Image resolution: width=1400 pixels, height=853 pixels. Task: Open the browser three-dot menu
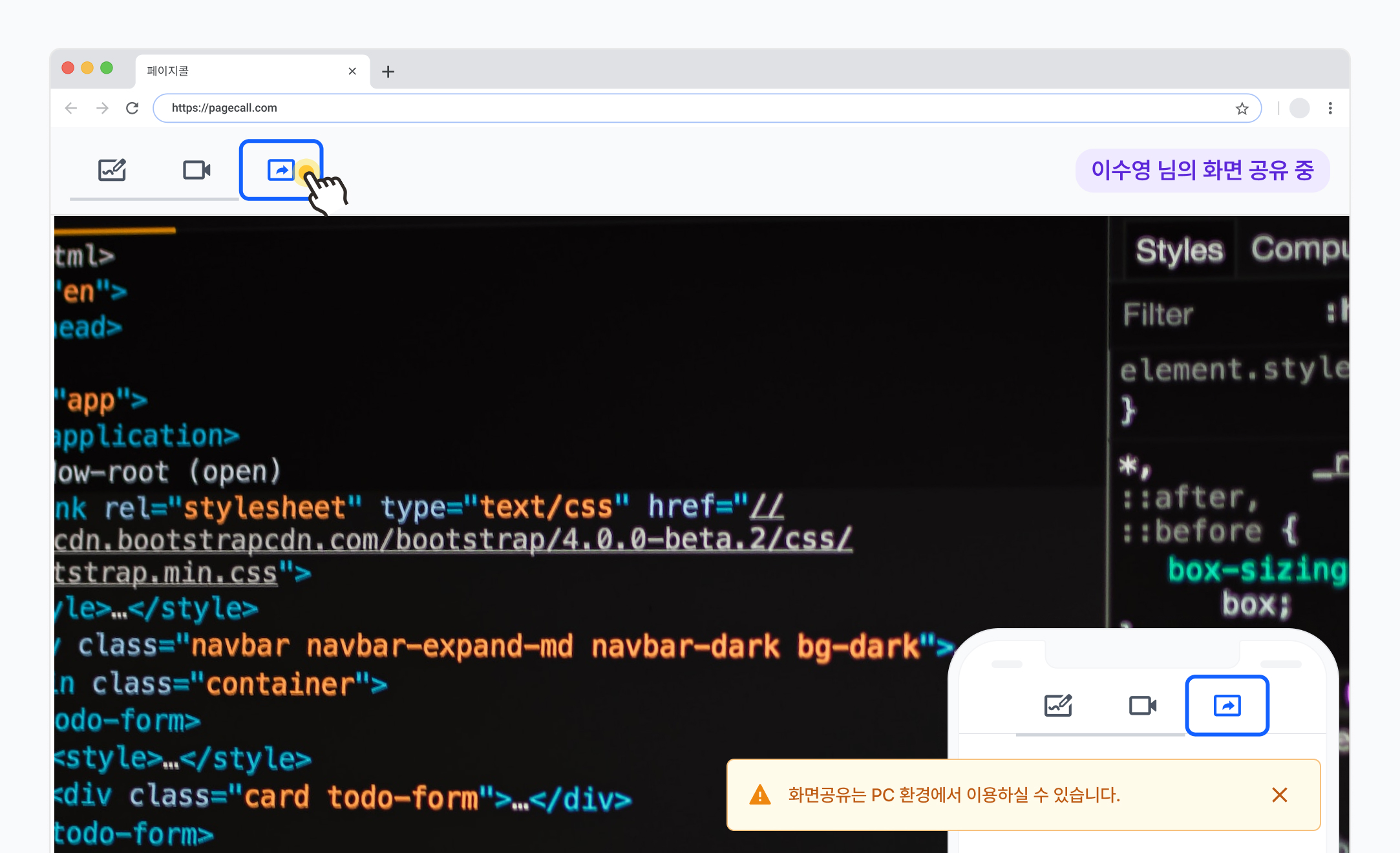coord(1330,108)
